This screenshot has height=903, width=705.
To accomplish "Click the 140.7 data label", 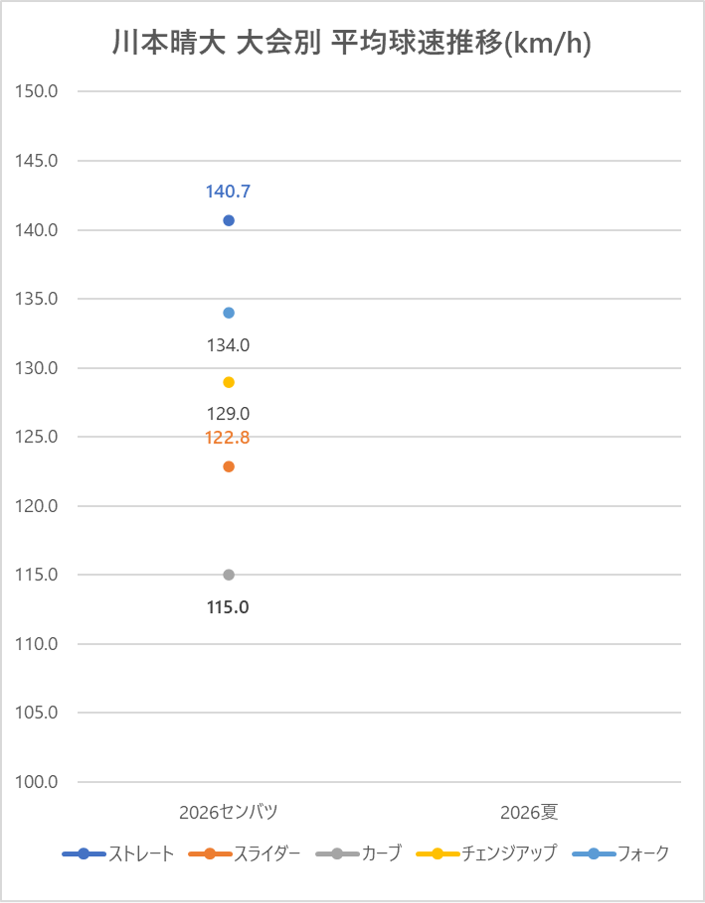I will pos(228,191).
